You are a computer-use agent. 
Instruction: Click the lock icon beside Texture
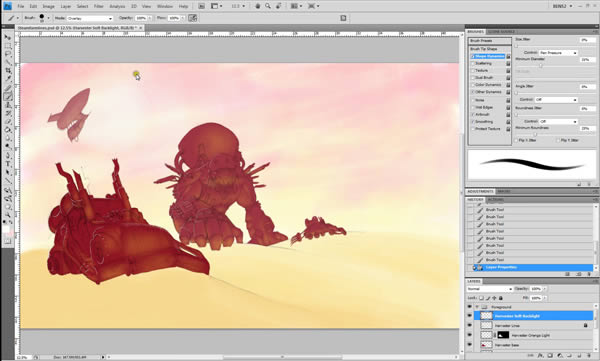(x=508, y=71)
